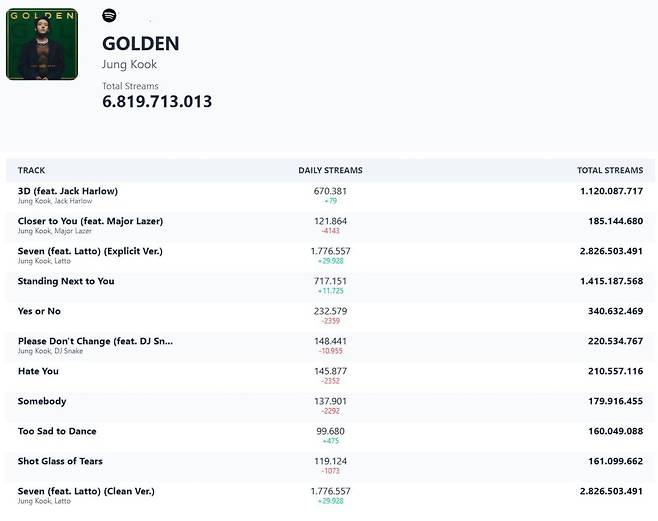Open the Jung Kook artist link
658x521 pixels.
pos(130,65)
